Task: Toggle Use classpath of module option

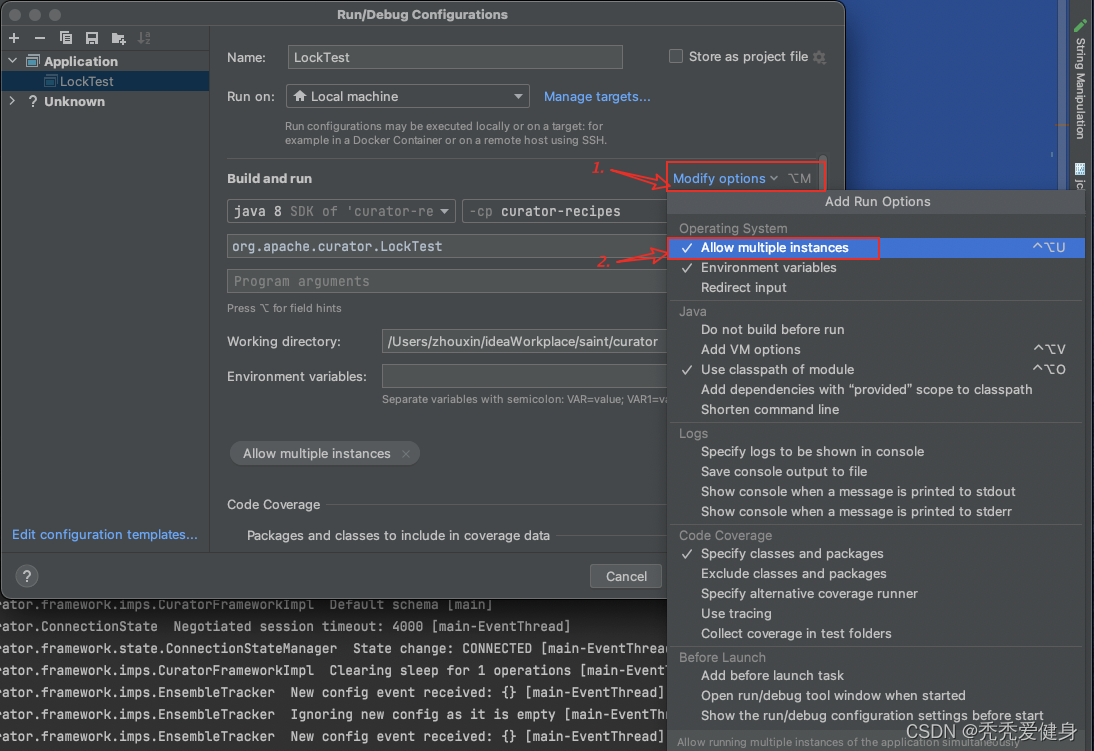Action: click(876, 370)
